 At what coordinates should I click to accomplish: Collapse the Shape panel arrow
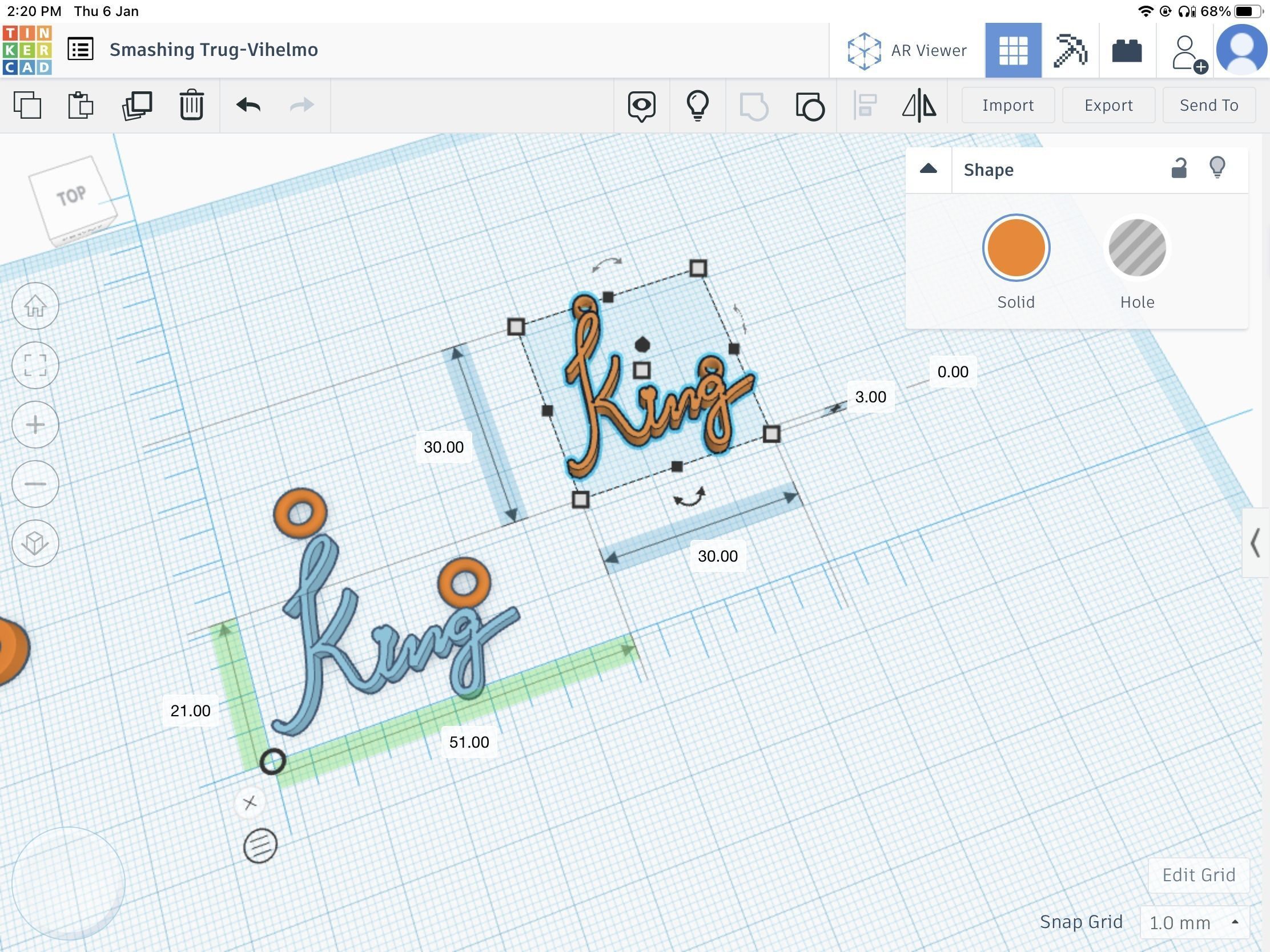coord(928,170)
